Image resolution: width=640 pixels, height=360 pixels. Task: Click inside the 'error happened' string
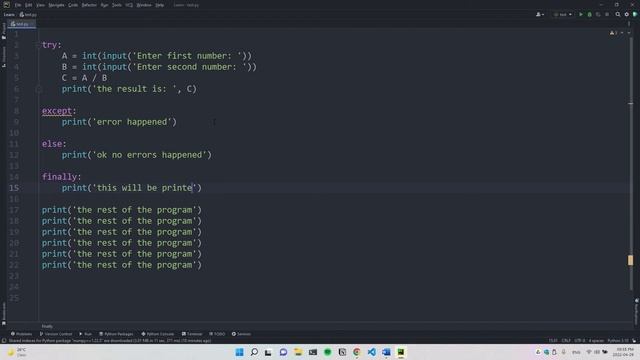click(x=131, y=122)
